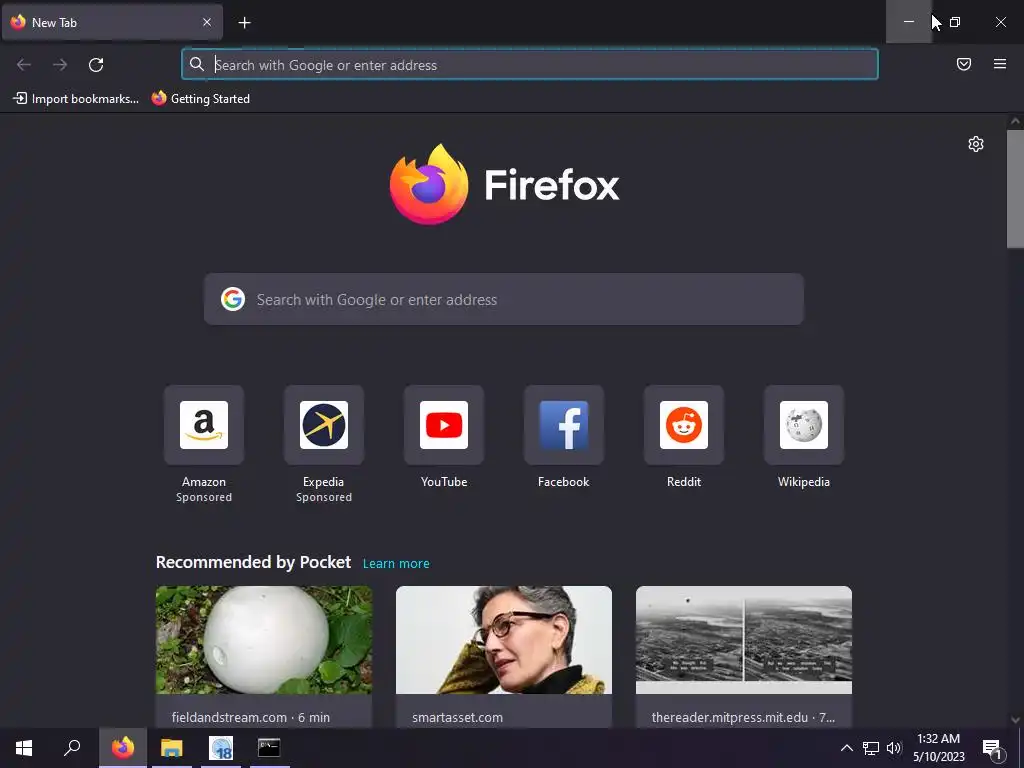Click the scrollbar down arrow
Image resolution: width=1024 pixels, height=768 pixels.
(x=1015, y=720)
